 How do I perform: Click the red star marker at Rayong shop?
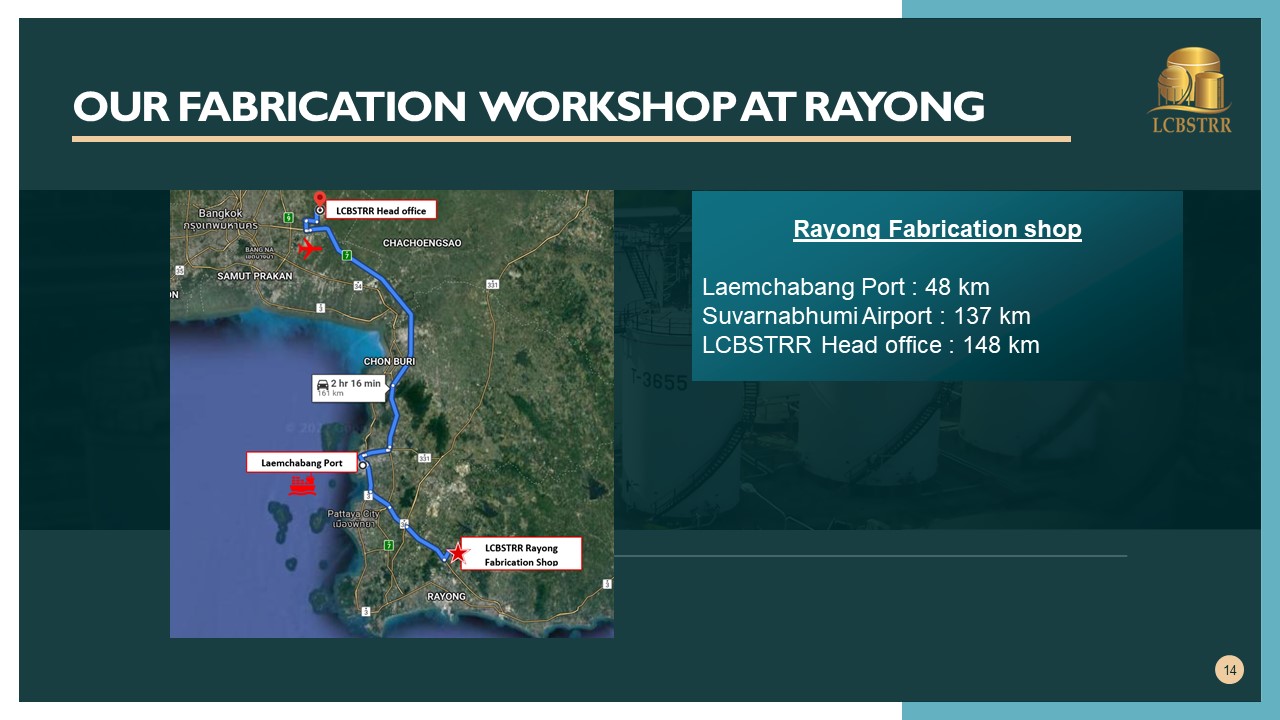[457, 553]
